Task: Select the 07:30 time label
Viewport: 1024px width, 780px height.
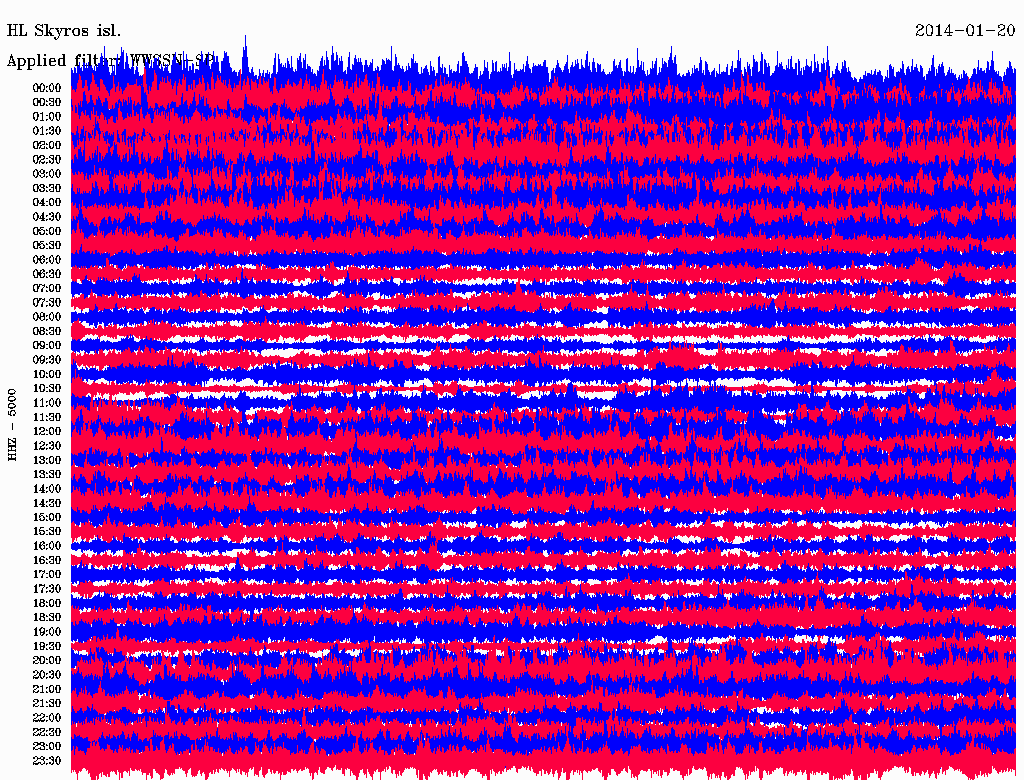Action: (x=47, y=302)
